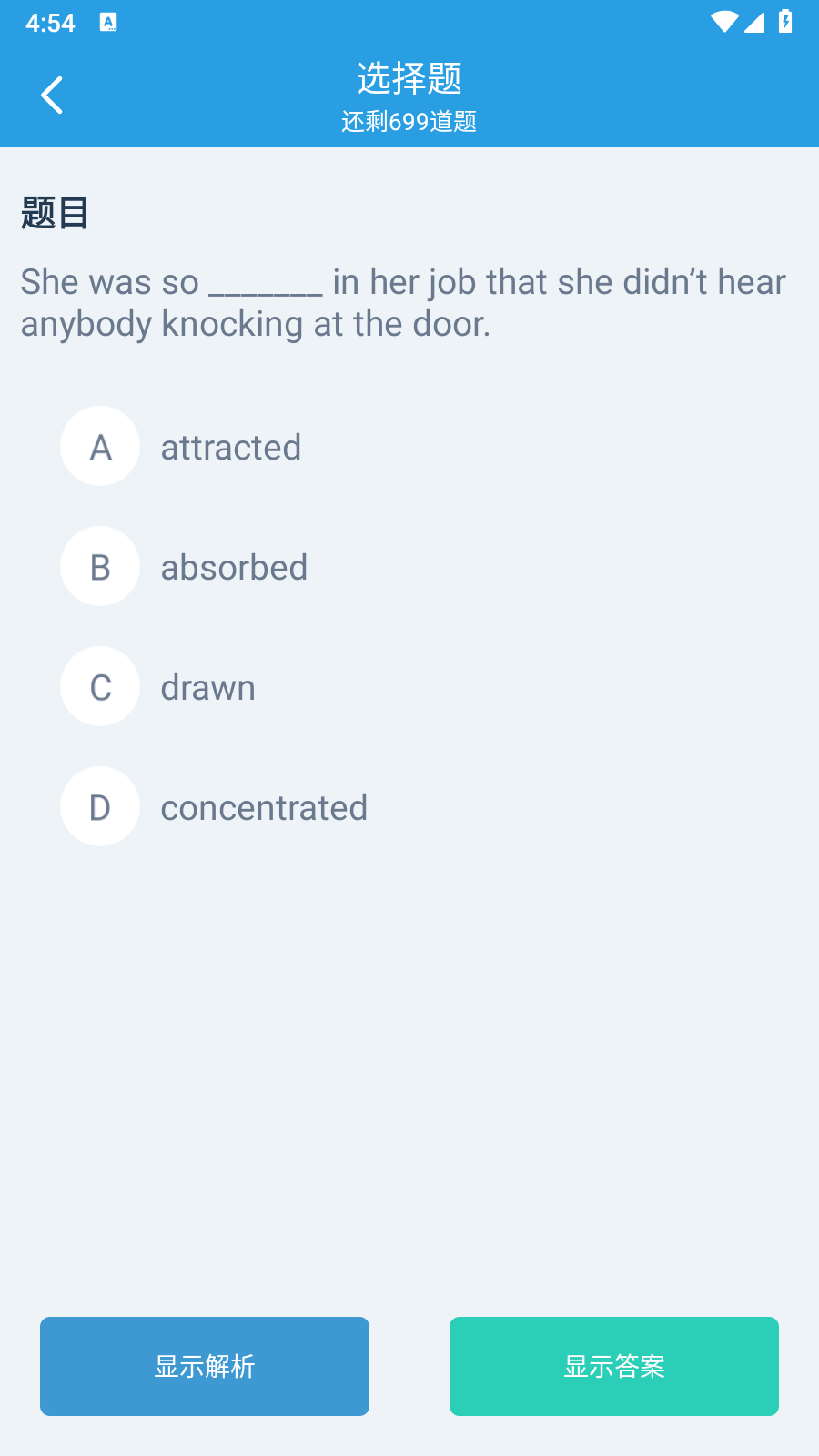Image resolution: width=819 pixels, height=1456 pixels.
Task: Tap the 4:54 clock in status bar
Action: pos(50,23)
